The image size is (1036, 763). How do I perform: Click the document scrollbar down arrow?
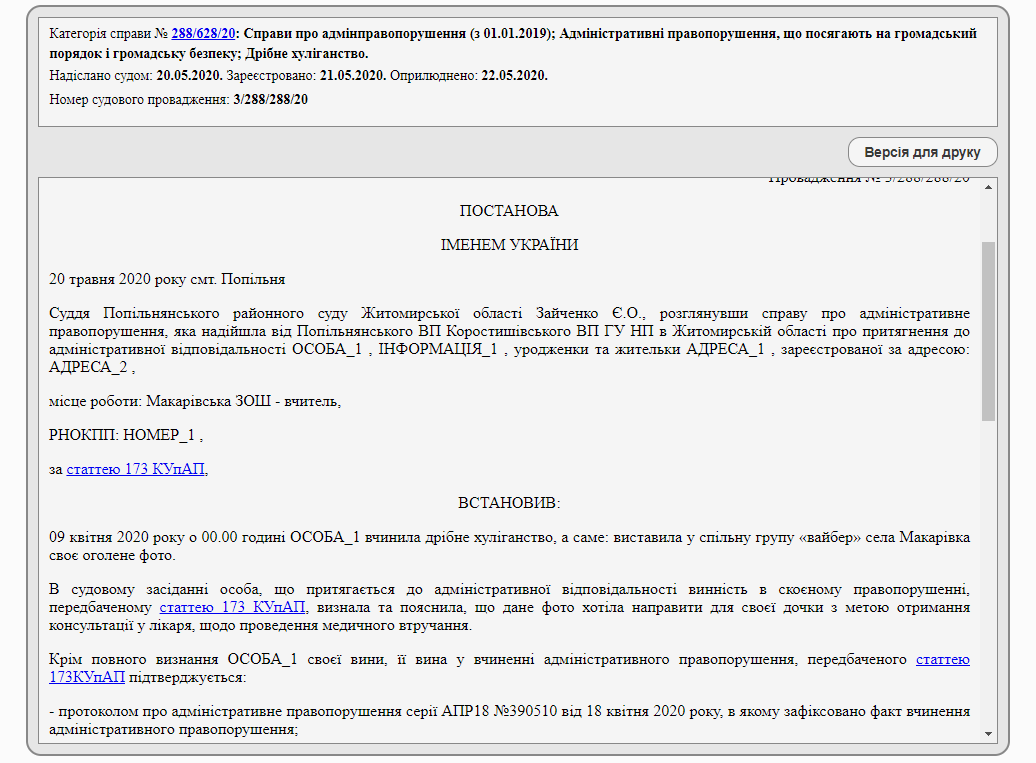point(988,733)
